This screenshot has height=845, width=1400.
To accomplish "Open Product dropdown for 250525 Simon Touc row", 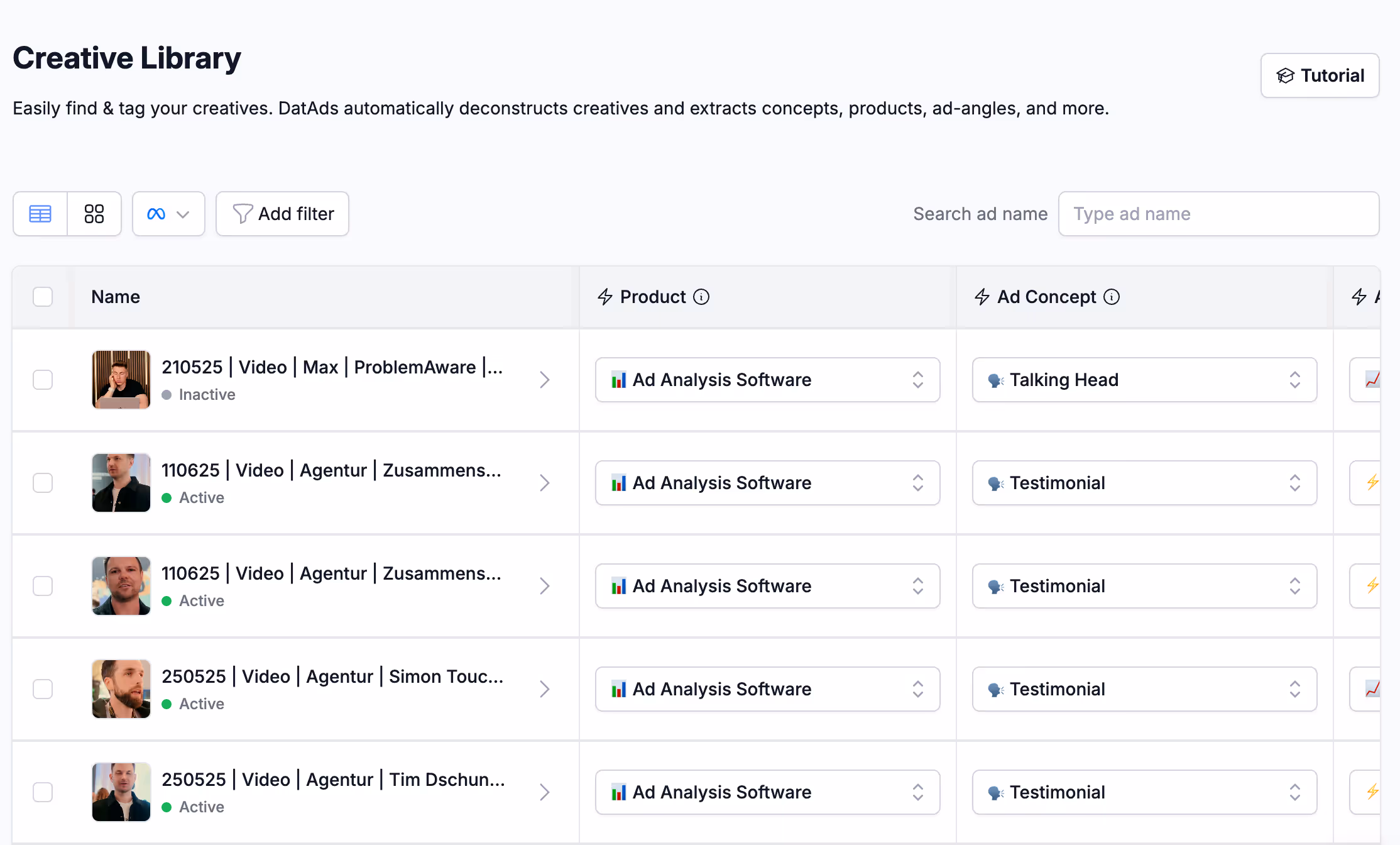I will pos(768,689).
